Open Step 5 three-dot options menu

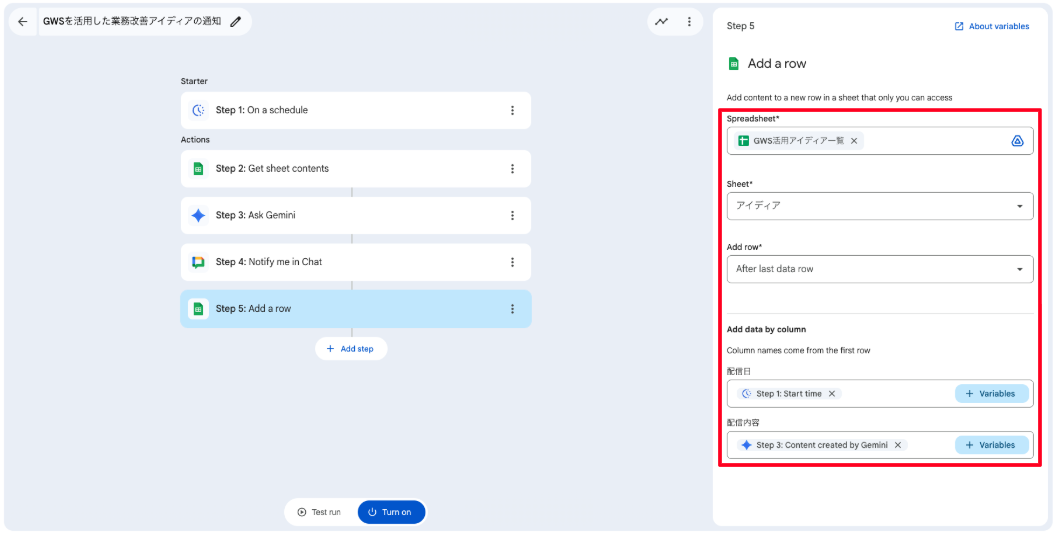tap(512, 309)
